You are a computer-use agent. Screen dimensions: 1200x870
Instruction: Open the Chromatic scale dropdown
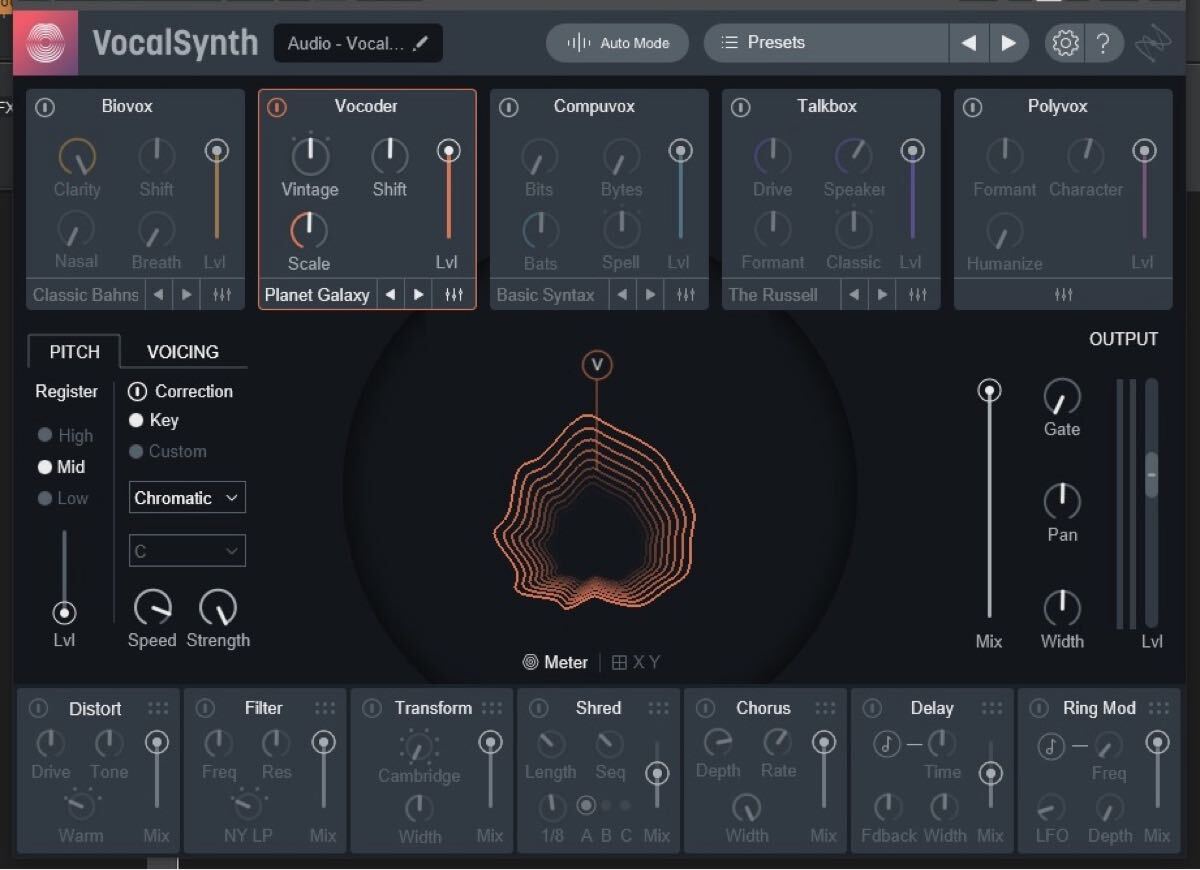click(187, 498)
